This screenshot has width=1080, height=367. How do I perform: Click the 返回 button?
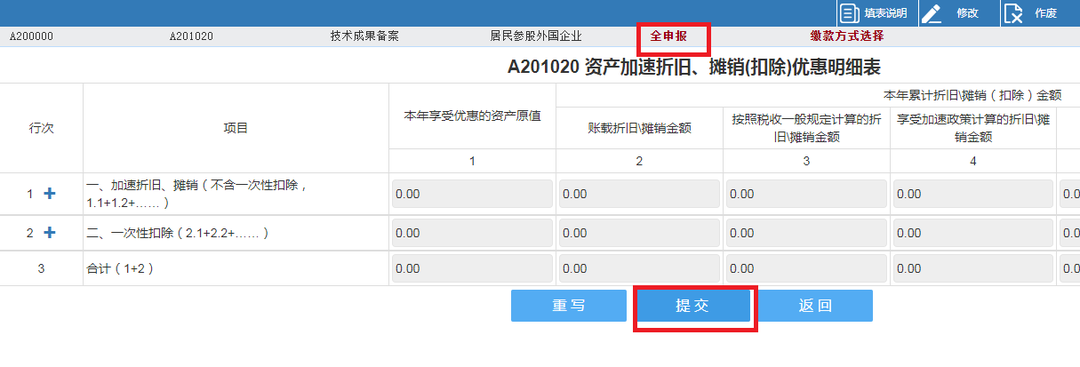click(x=816, y=306)
